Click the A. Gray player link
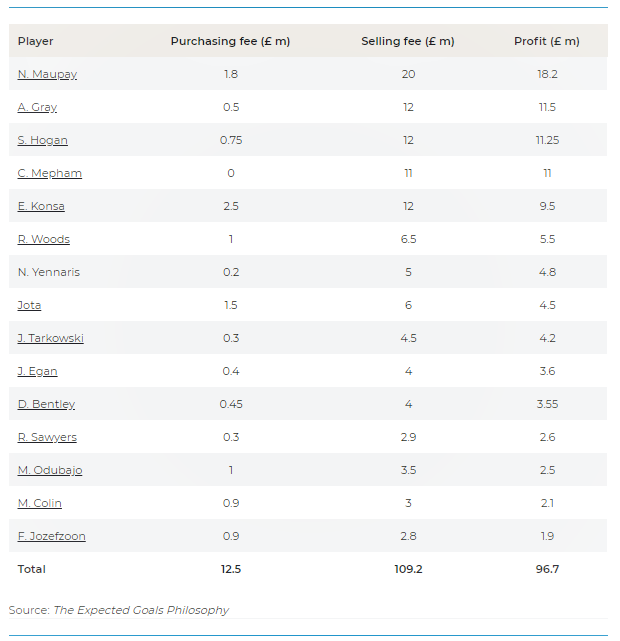The height and width of the screenshot is (641, 620). coord(37,107)
